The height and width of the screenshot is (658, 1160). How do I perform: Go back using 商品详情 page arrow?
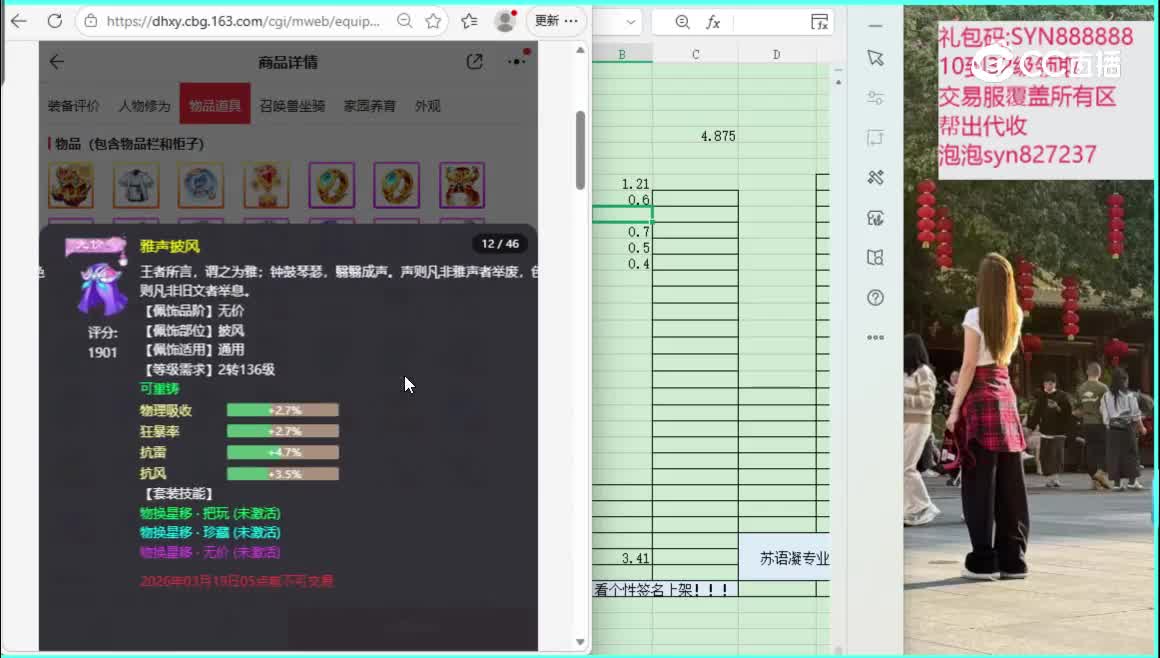[57, 62]
